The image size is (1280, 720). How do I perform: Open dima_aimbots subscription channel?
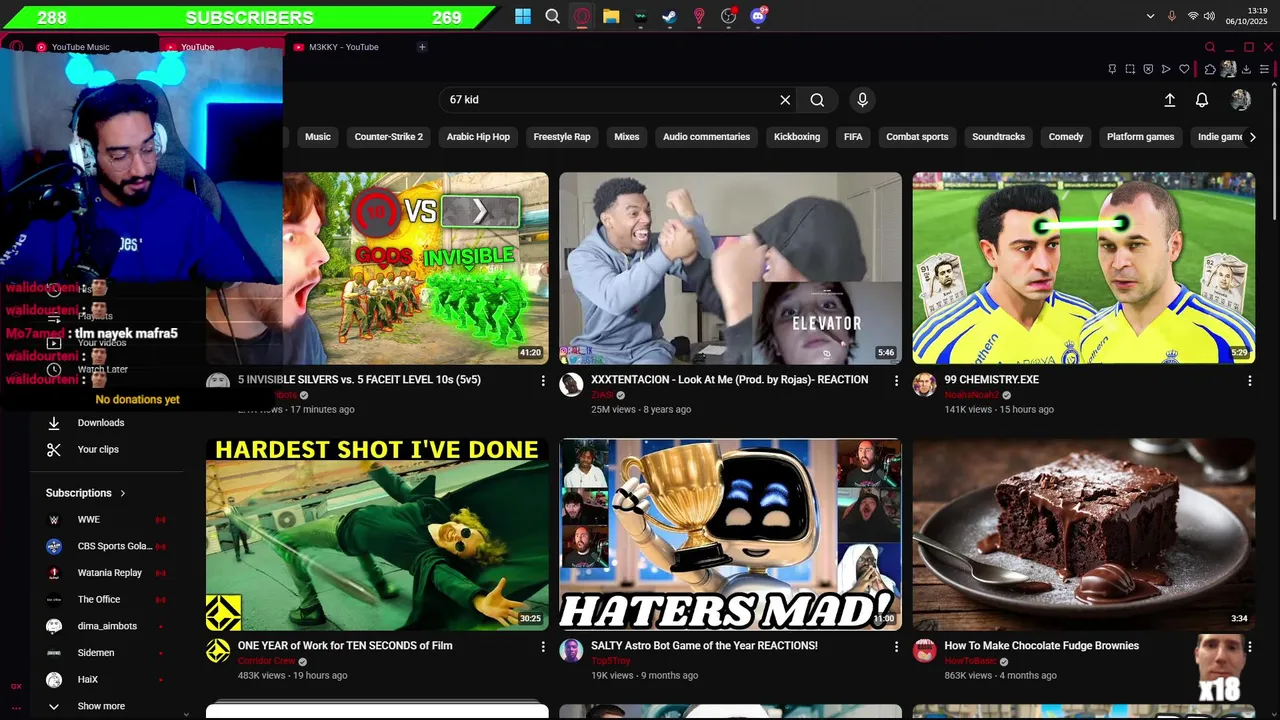105,626
